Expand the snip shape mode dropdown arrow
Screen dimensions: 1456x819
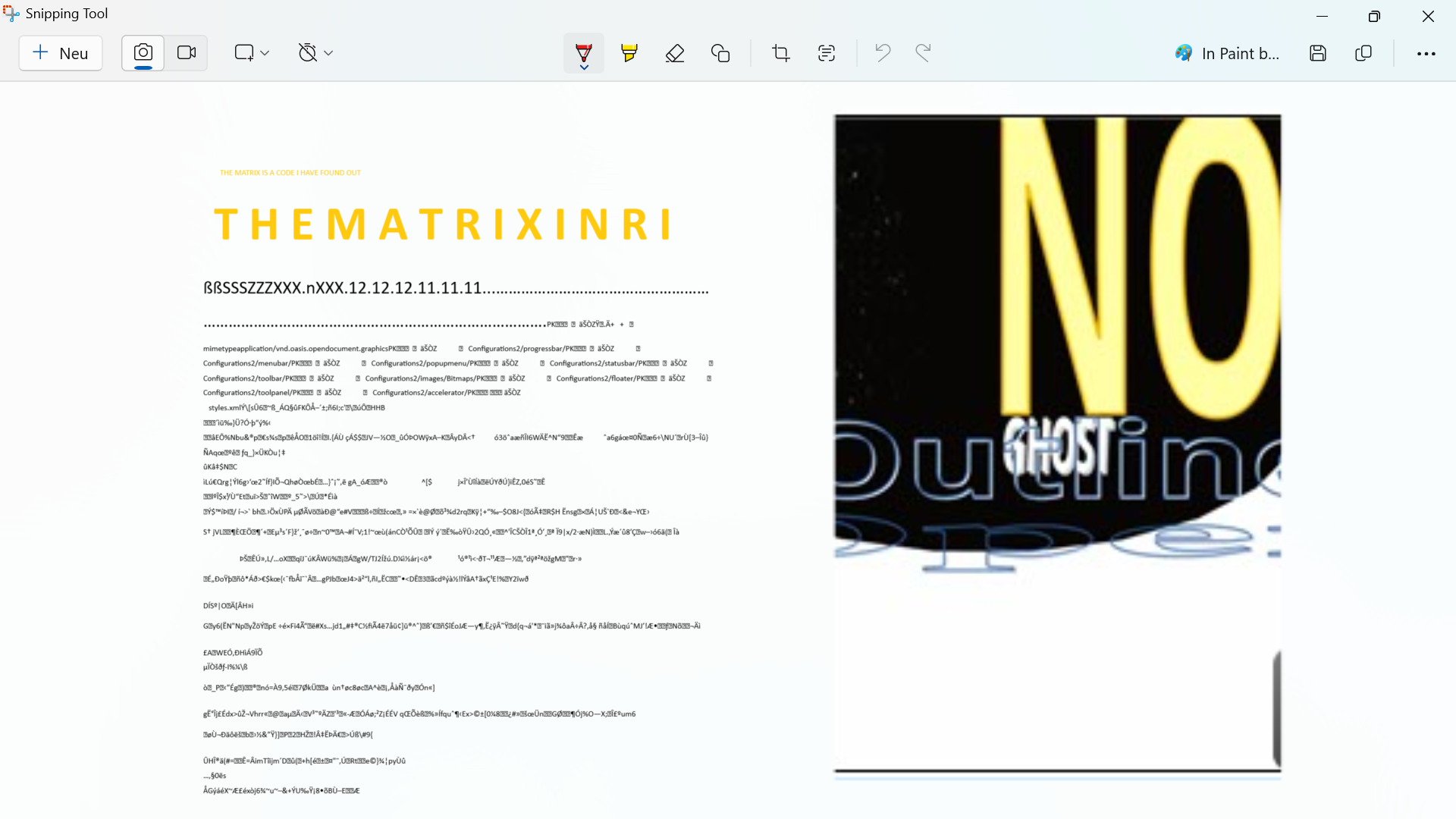(x=265, y=53)
